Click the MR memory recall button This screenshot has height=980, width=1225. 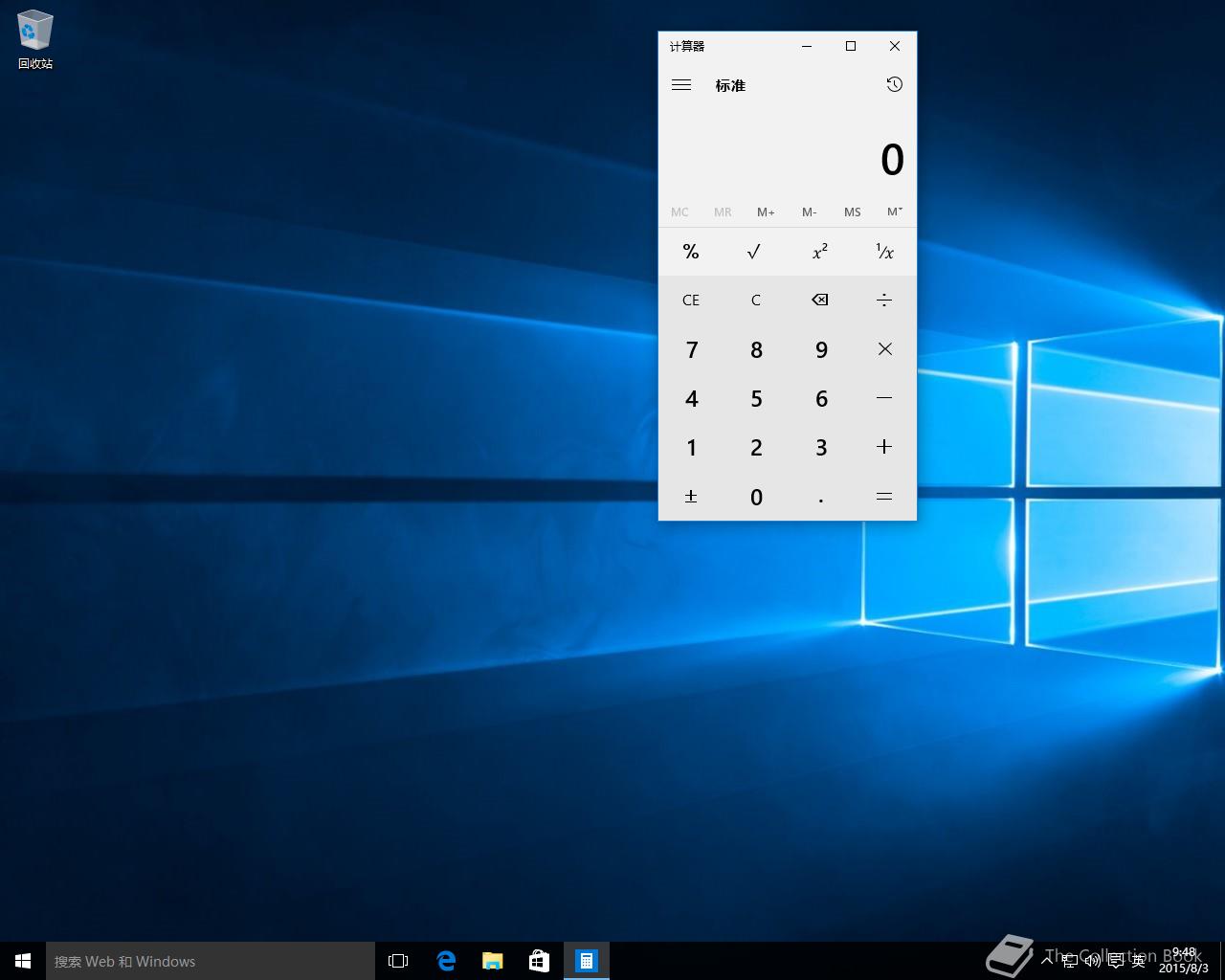point(723,212)
